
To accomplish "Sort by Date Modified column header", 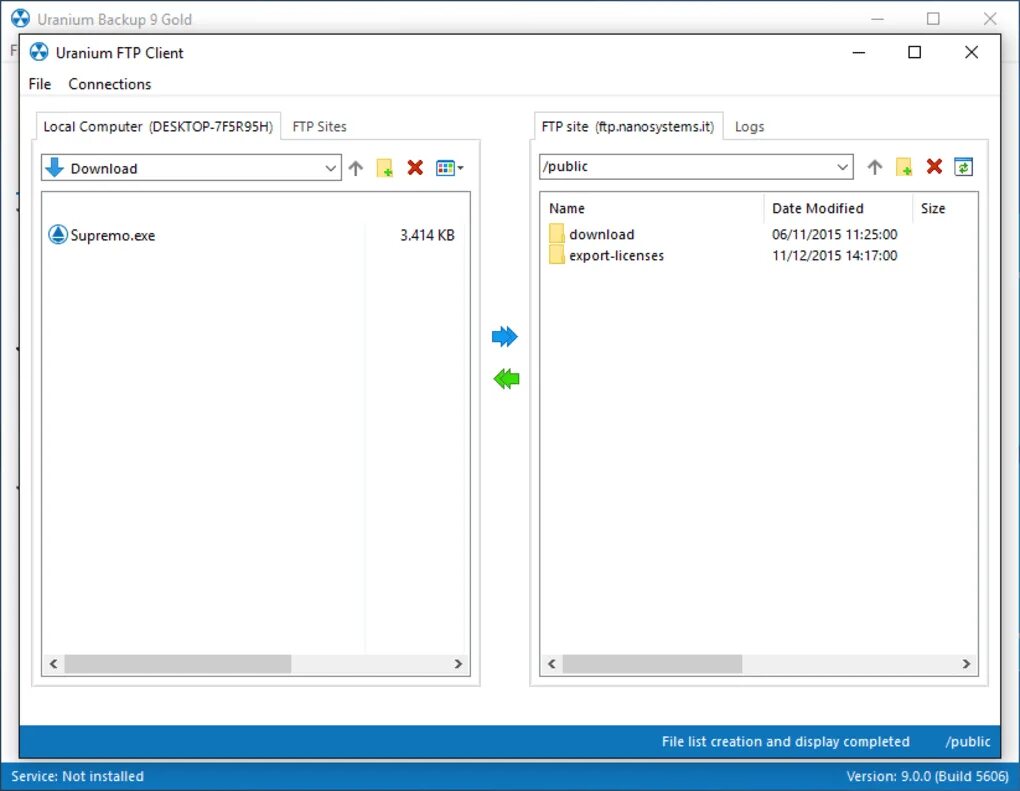I will click(838, 208).
